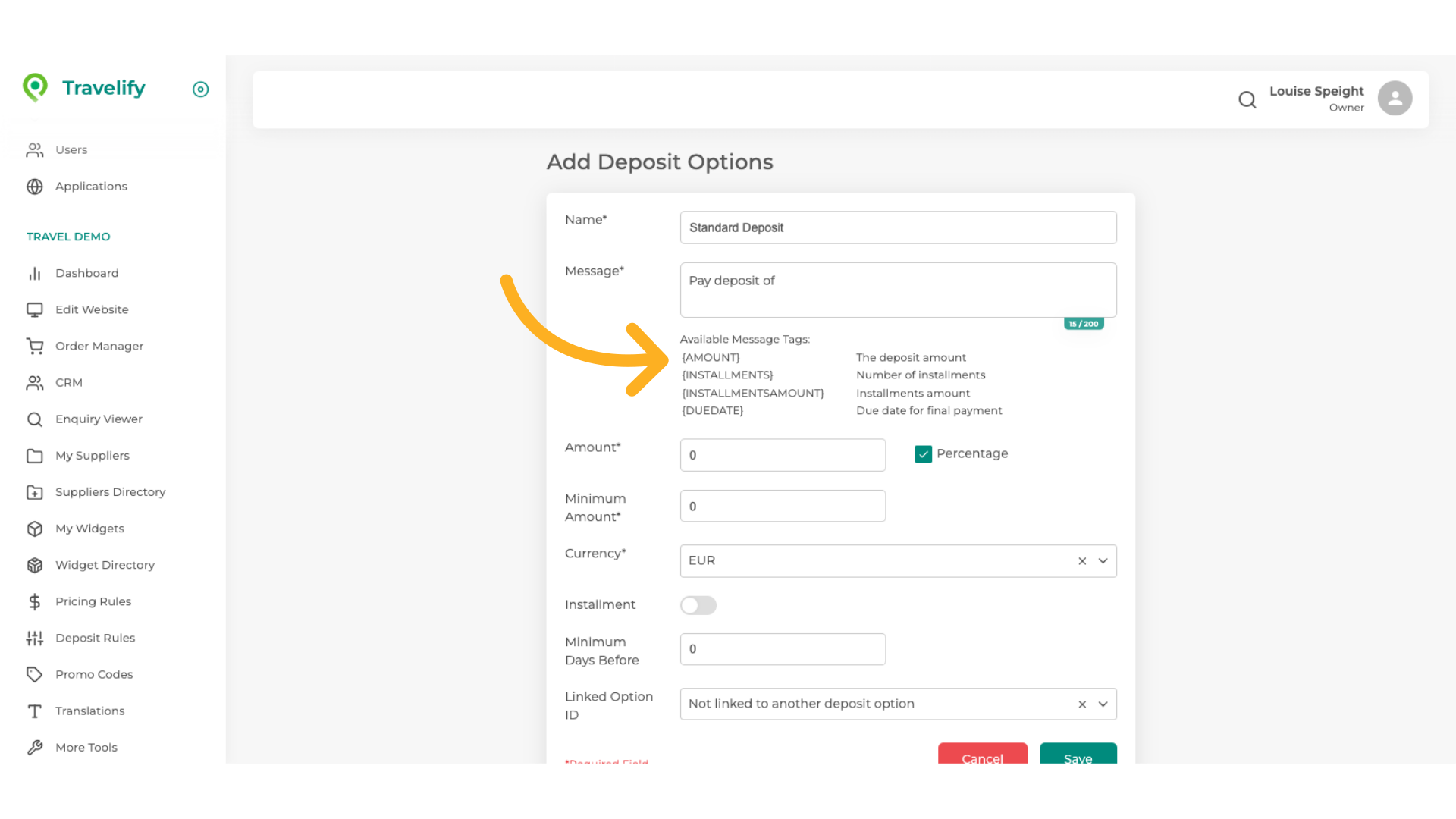The width and height of the screenshot is (1456, 819).
Task: Click the search magnifier icon in header
Action: point(1247,99)
